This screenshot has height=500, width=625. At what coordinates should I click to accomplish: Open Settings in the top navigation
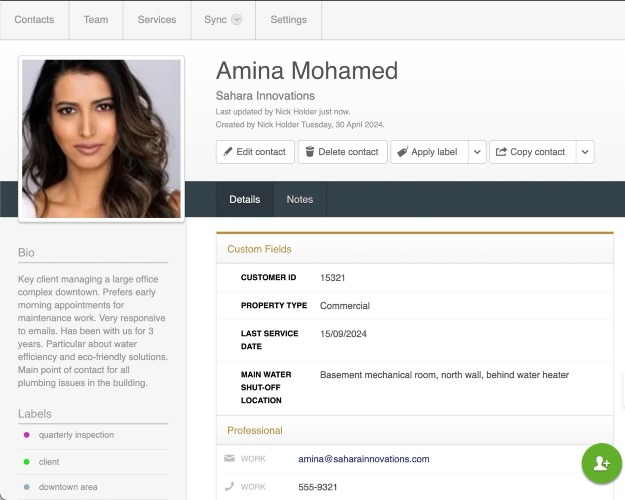289,20
